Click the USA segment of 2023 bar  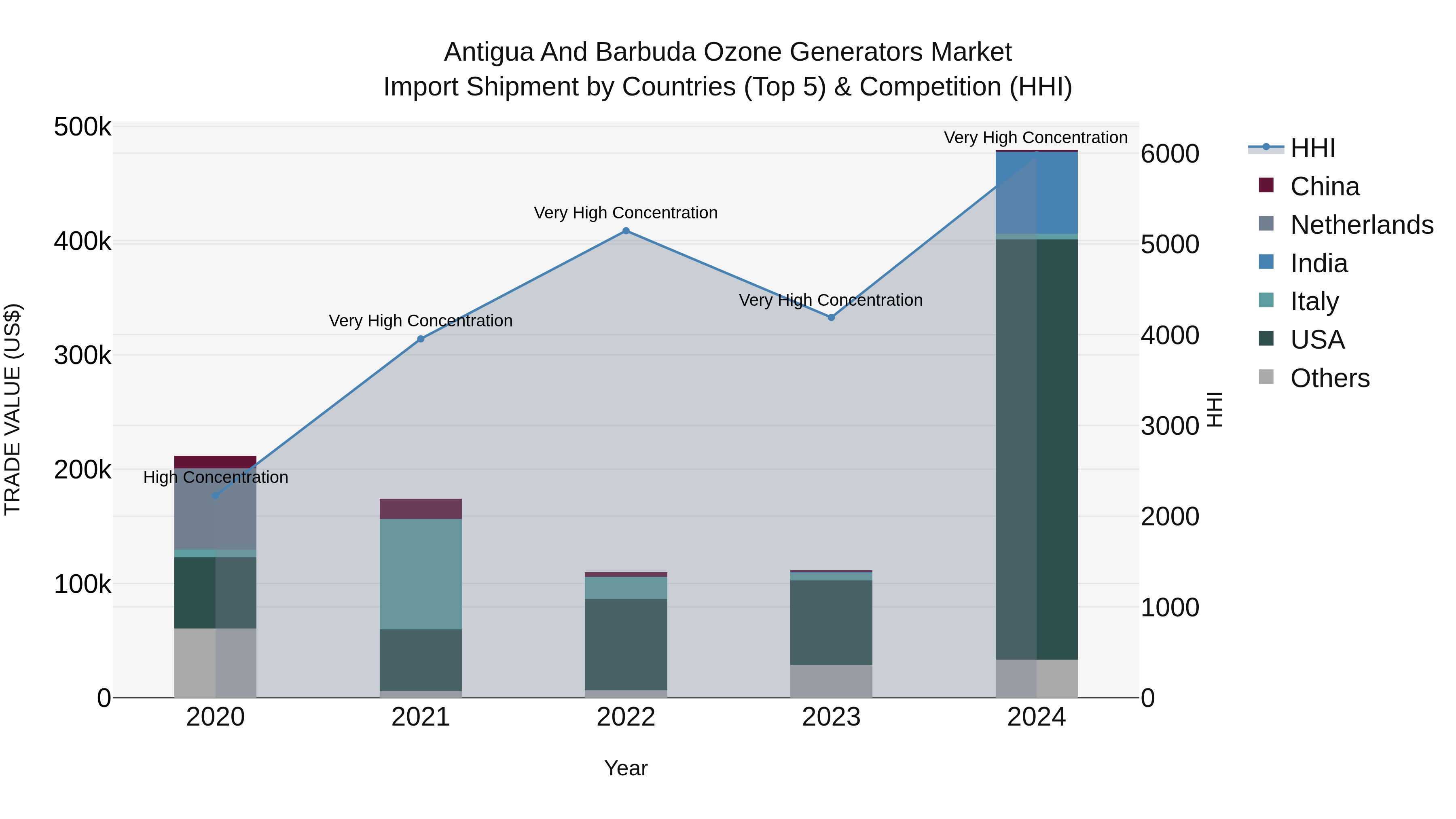[831, 622]
